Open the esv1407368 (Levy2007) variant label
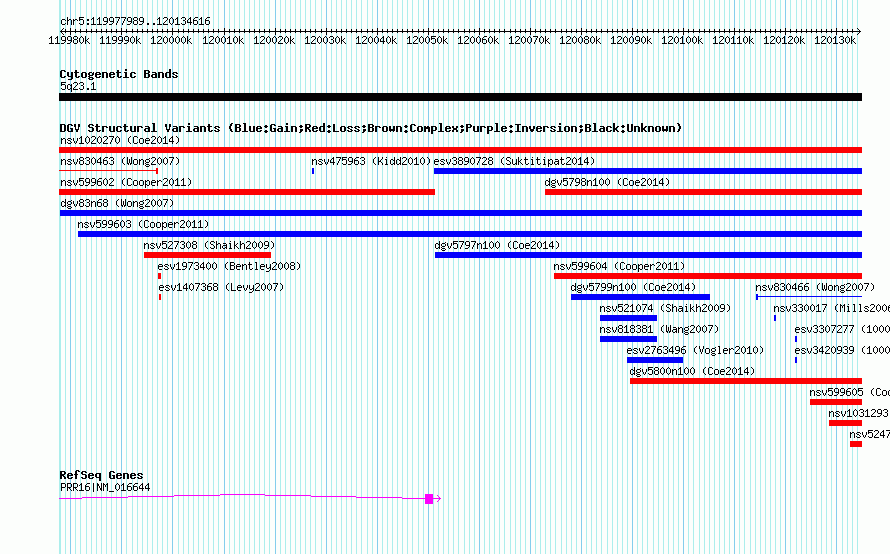The width and height of the screenshot is (890, 554). [x=221, y=287]
